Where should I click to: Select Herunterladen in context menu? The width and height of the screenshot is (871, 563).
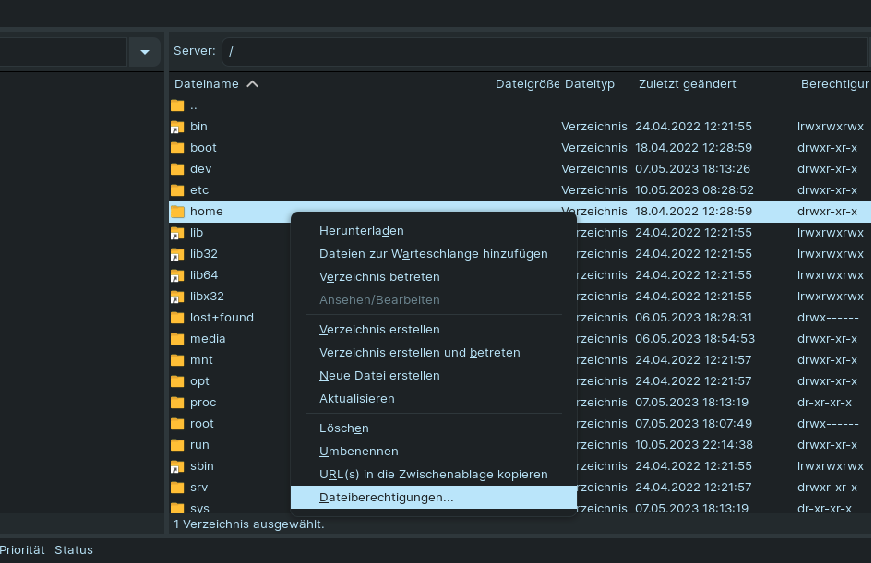click(361, 231)
